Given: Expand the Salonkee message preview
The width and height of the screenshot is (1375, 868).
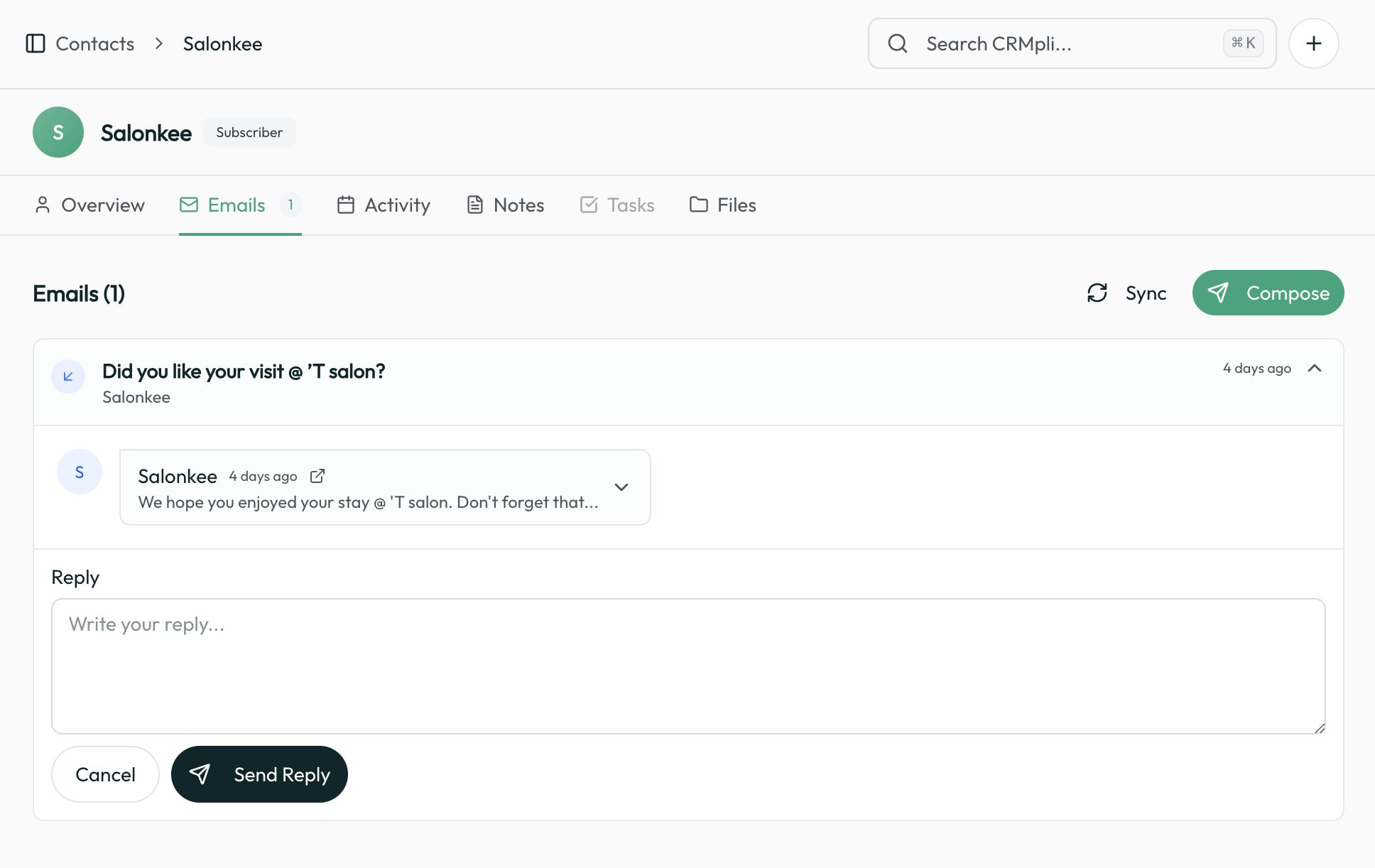Looking at the screenshot, I should click(x=621, y=487).
